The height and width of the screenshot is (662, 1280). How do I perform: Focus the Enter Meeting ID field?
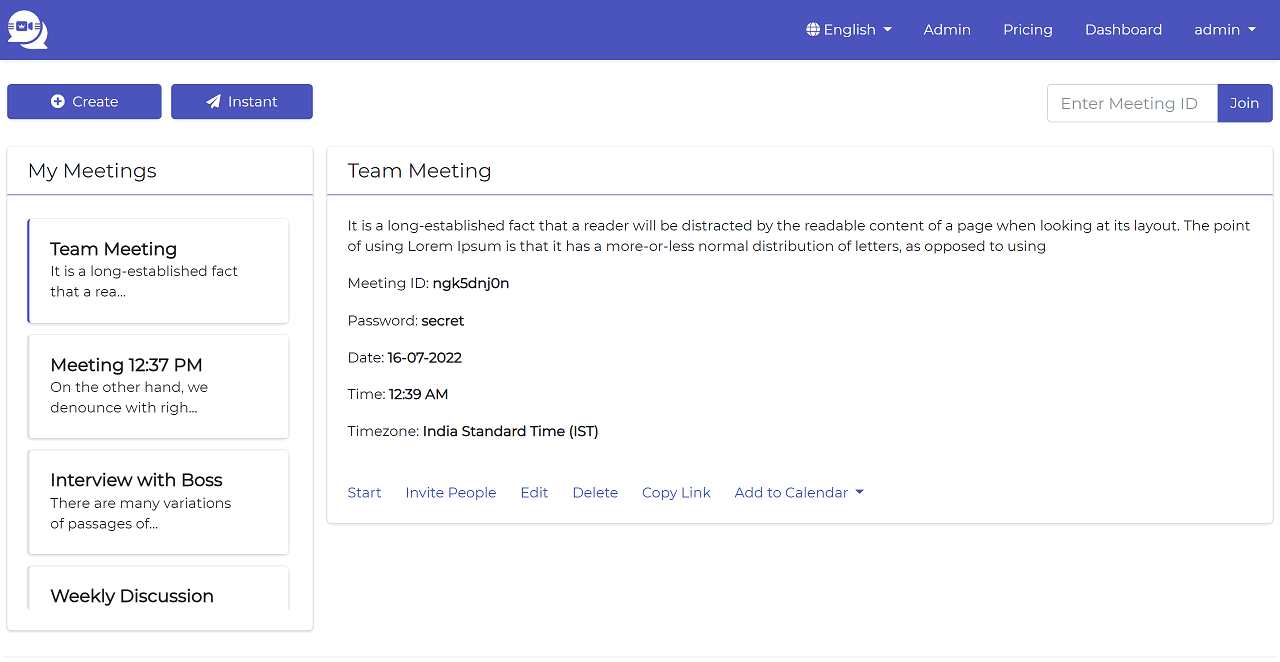(1132, 103)
